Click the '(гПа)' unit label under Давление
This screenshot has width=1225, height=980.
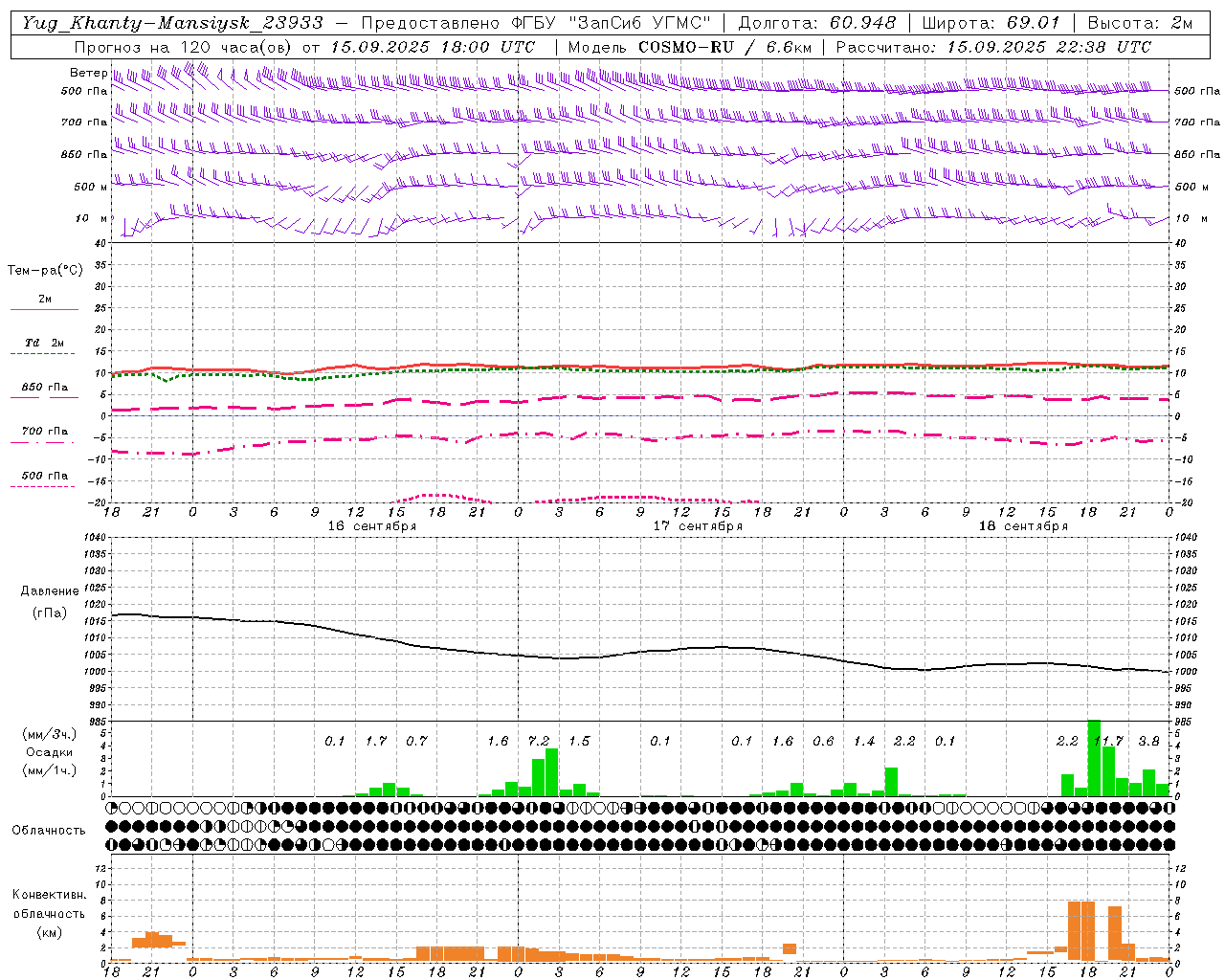click(x=50, y=613)
